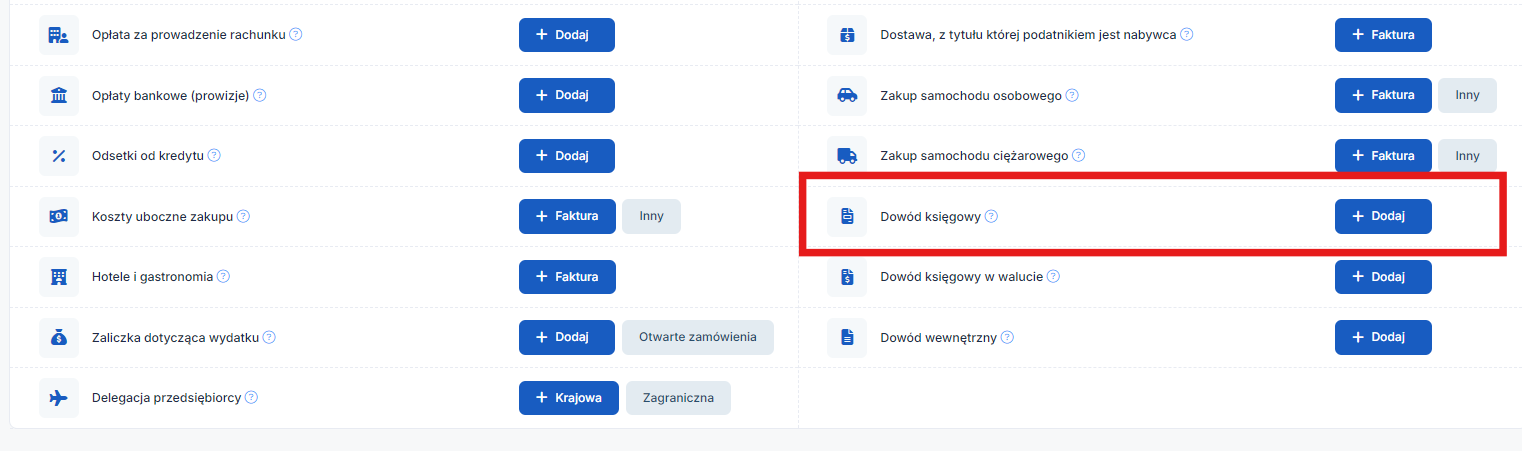
Task: Choose Inny for Koszty uboczne zakupu
Action: pyautogui.click(x=651, y=216)
